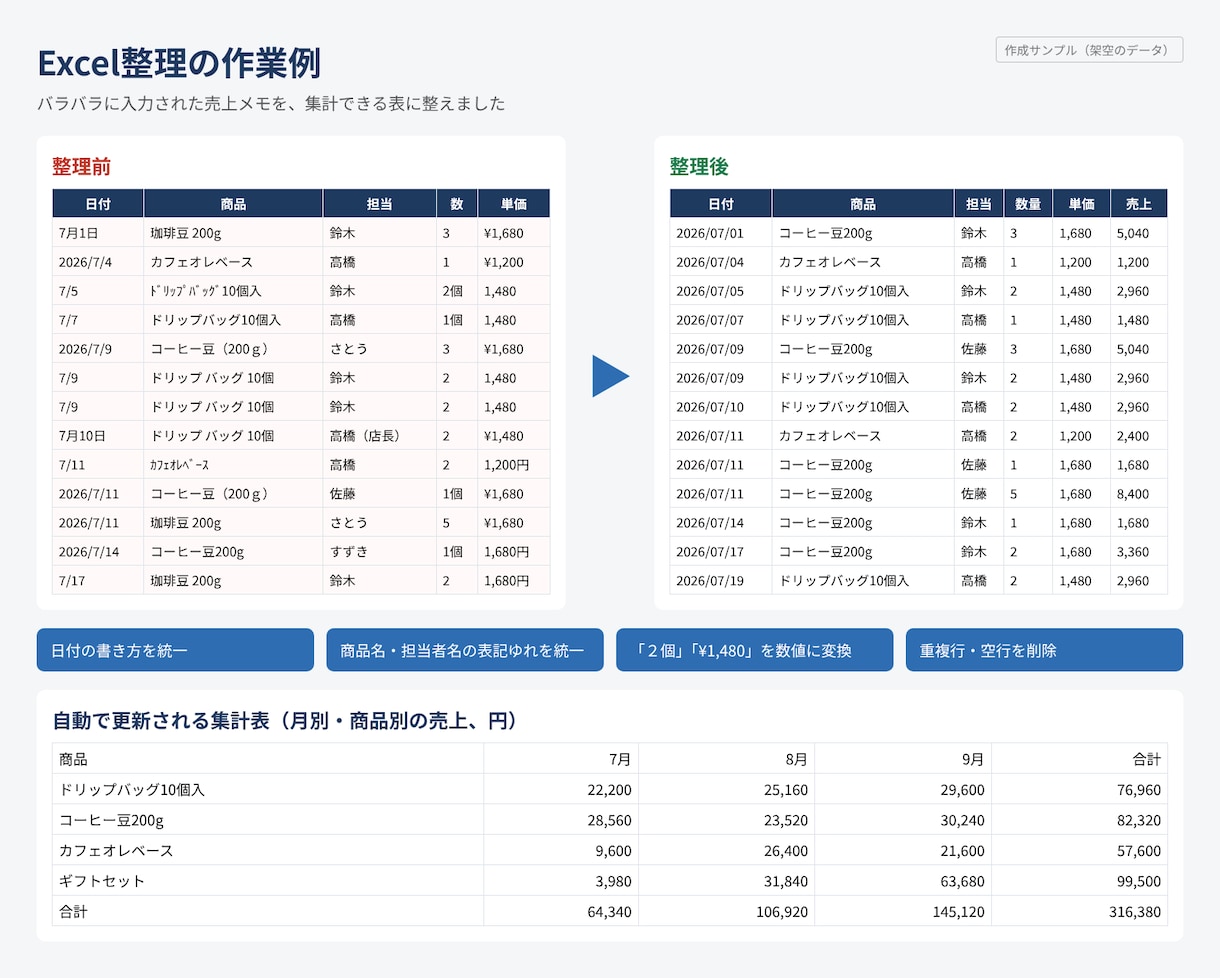Select the 7月 column header in summary table

click(561, 759)
